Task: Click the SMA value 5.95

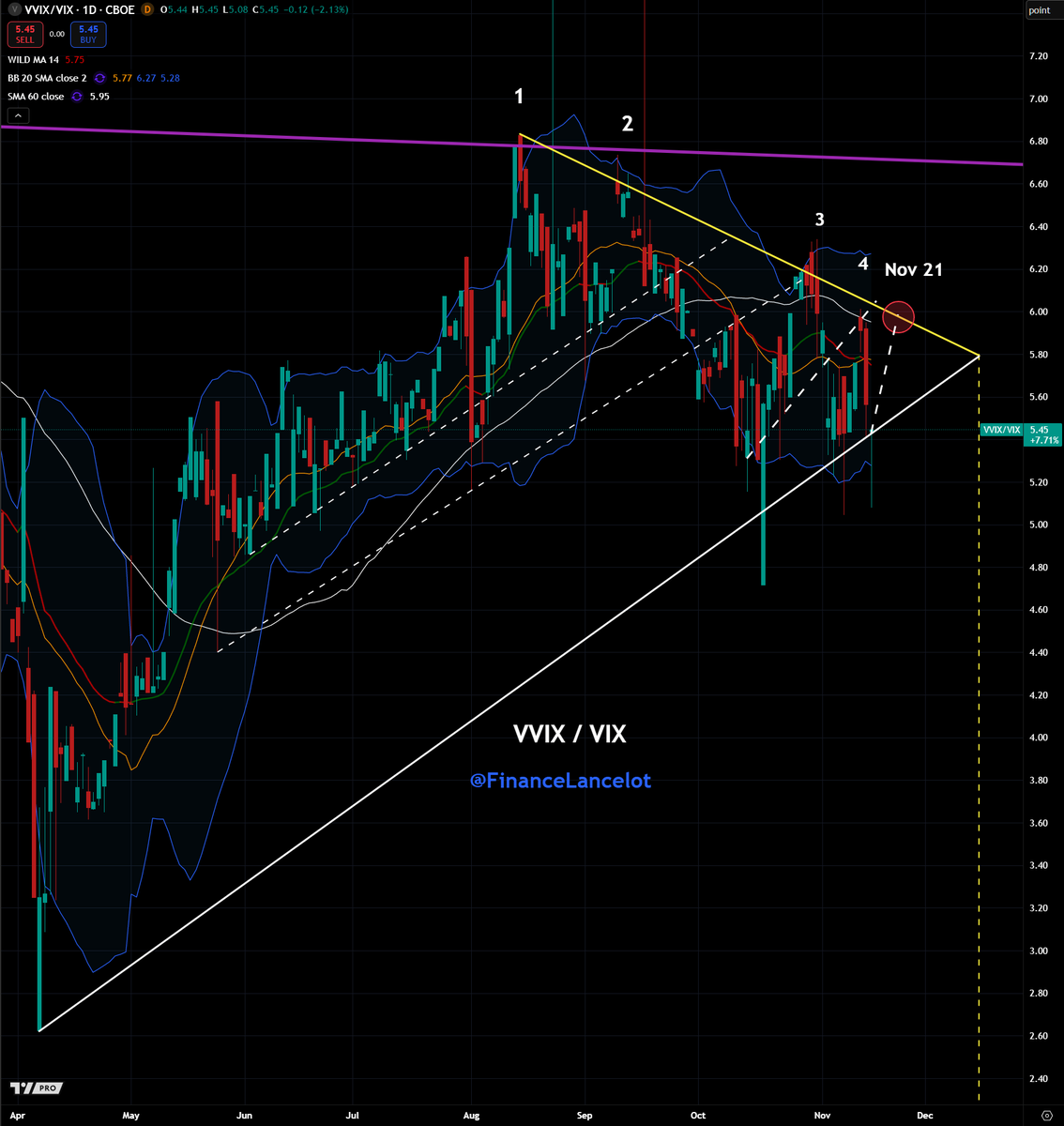Action: pos(99,97)
